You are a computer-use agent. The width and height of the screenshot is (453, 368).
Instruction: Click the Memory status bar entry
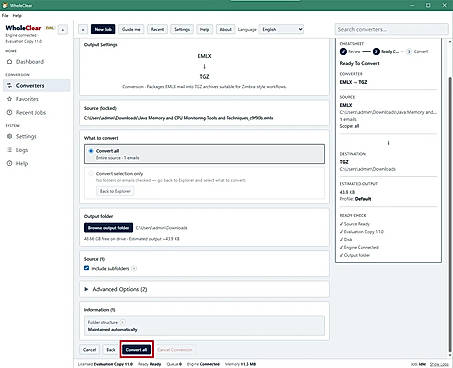240,364
